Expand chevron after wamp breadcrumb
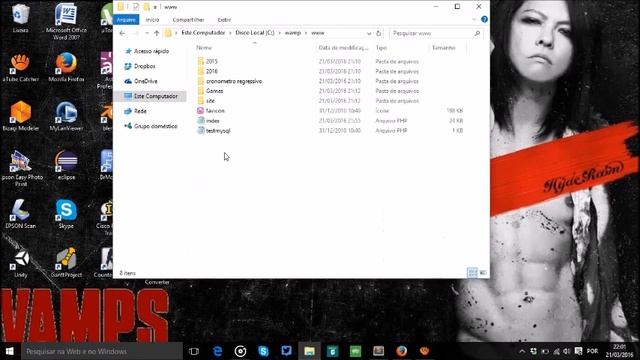Image resolution: width=640 pixels, height=360 pixels. [306, 33]
